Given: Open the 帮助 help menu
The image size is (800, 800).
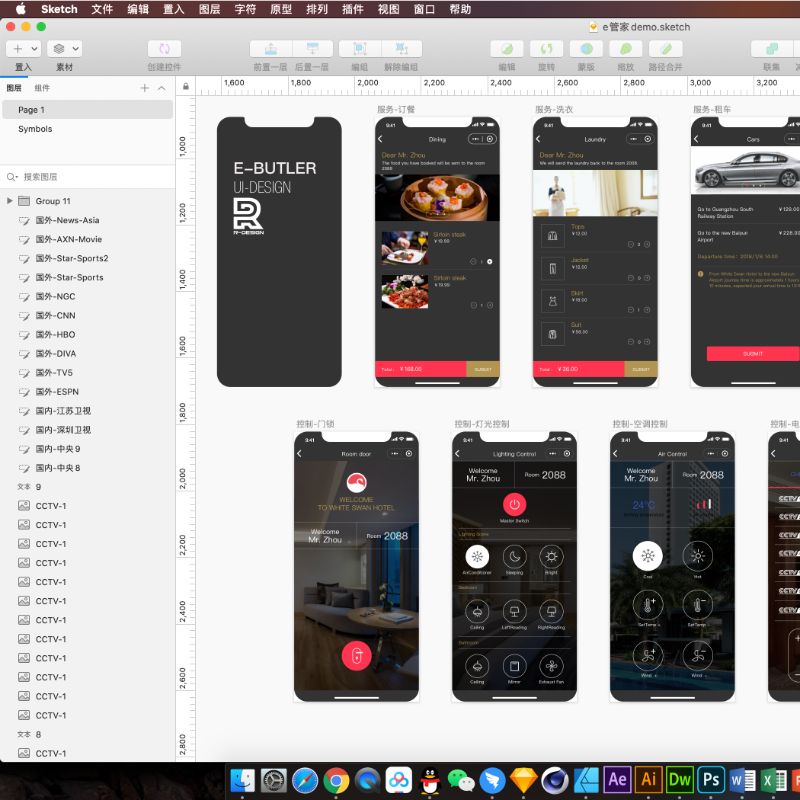Looking at the screenshot, I should point(460,9).
